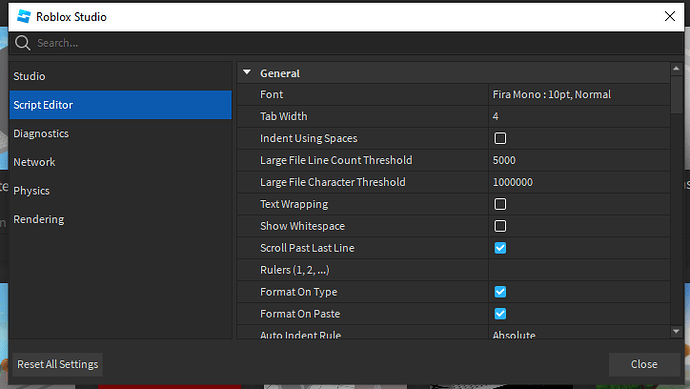Turn on Text Wrapping checkbox
The image size is (690, 389).
[500, 204]
